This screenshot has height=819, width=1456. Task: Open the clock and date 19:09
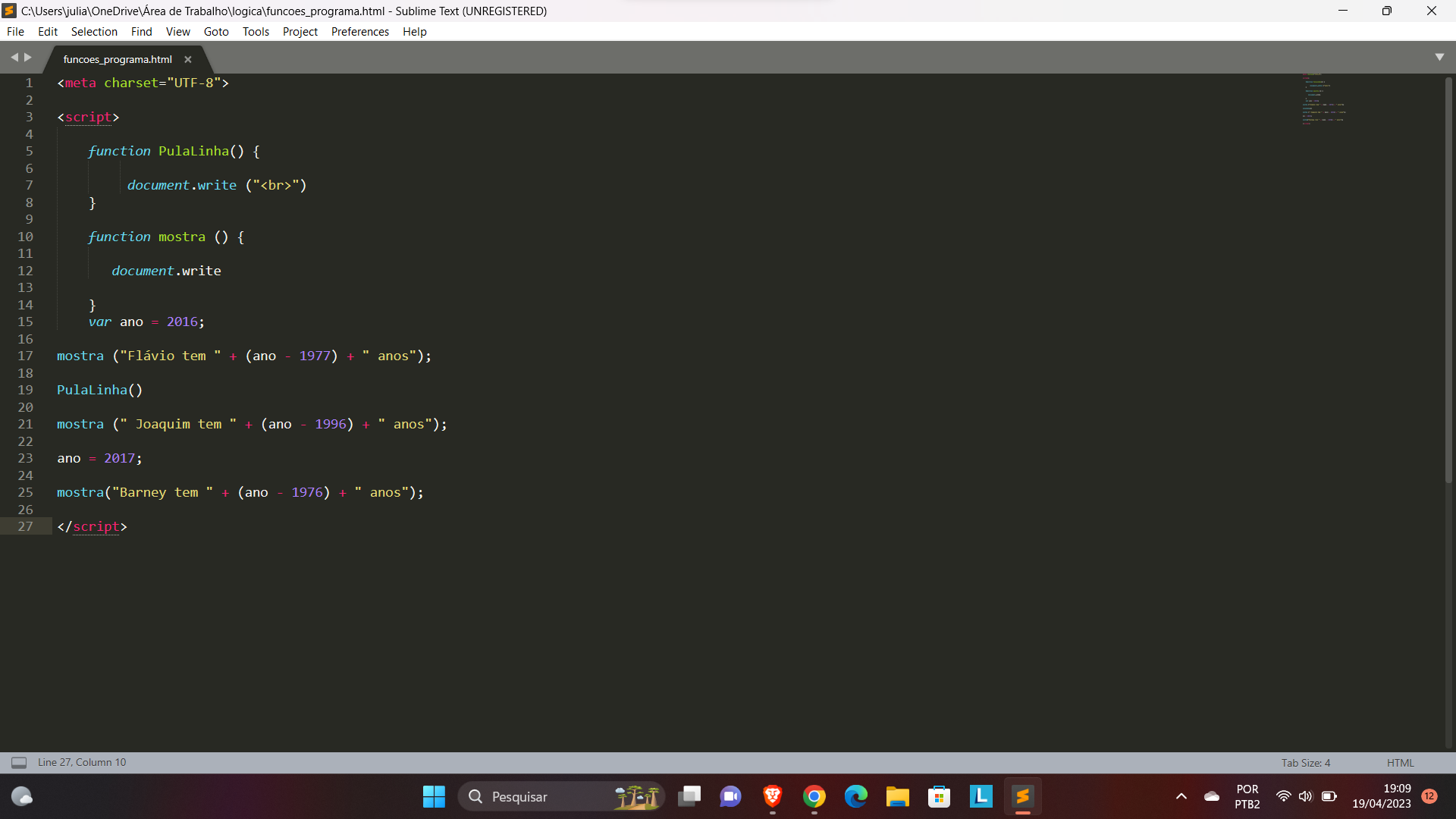[x=1382, y=796]
